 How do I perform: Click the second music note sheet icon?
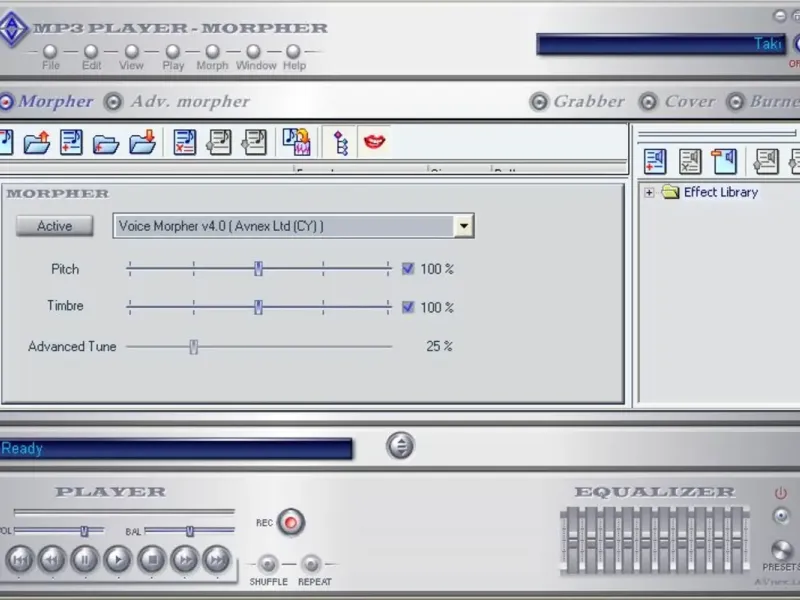pos(254,142)
